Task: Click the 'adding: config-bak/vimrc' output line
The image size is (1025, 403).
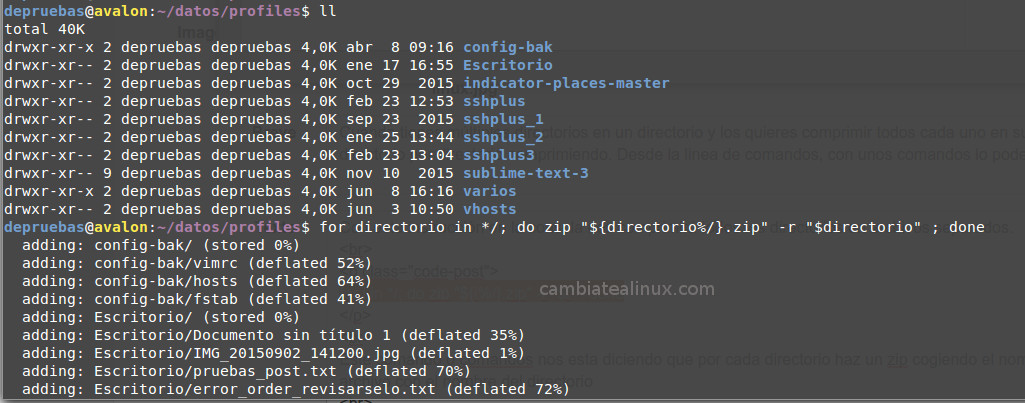Action: 196,264
